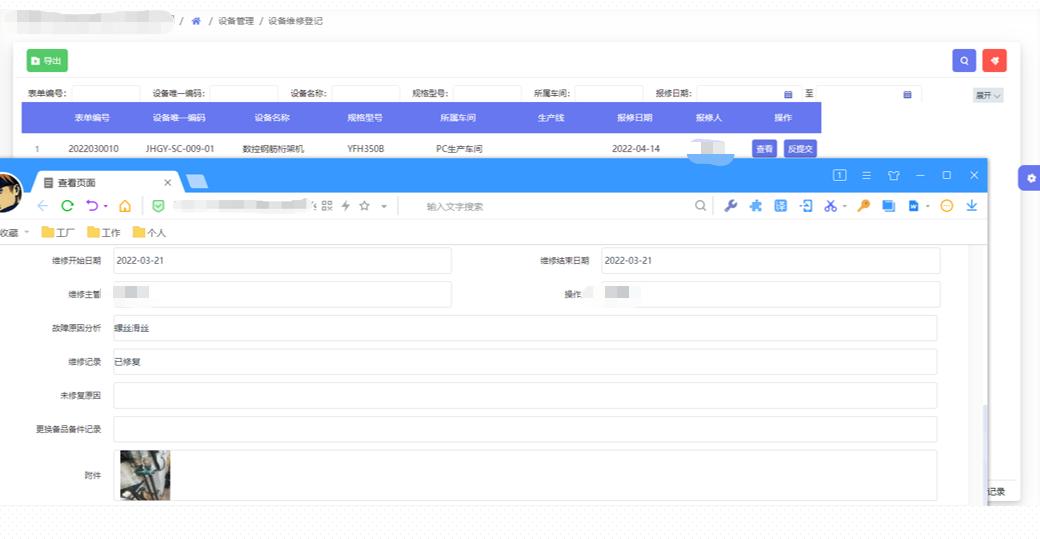Go to browser home page icon

click(x=125, y=206)
